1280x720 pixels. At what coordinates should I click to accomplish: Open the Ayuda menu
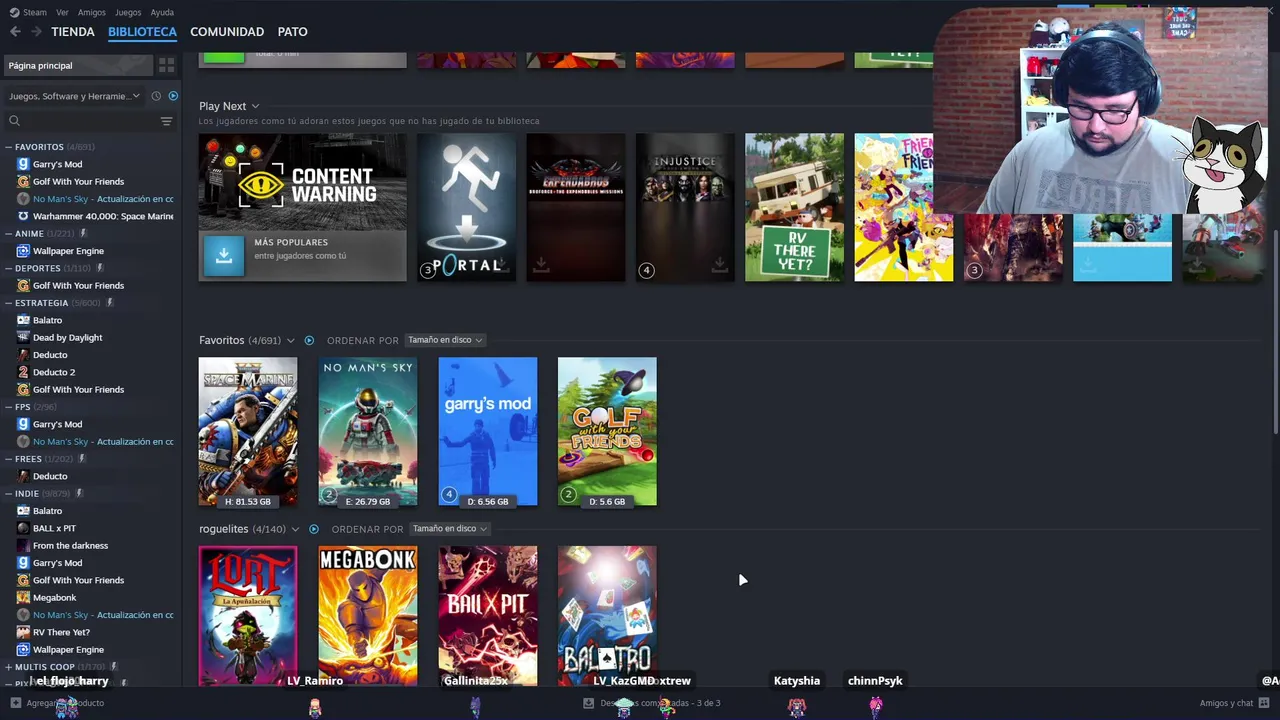[162, 12]
